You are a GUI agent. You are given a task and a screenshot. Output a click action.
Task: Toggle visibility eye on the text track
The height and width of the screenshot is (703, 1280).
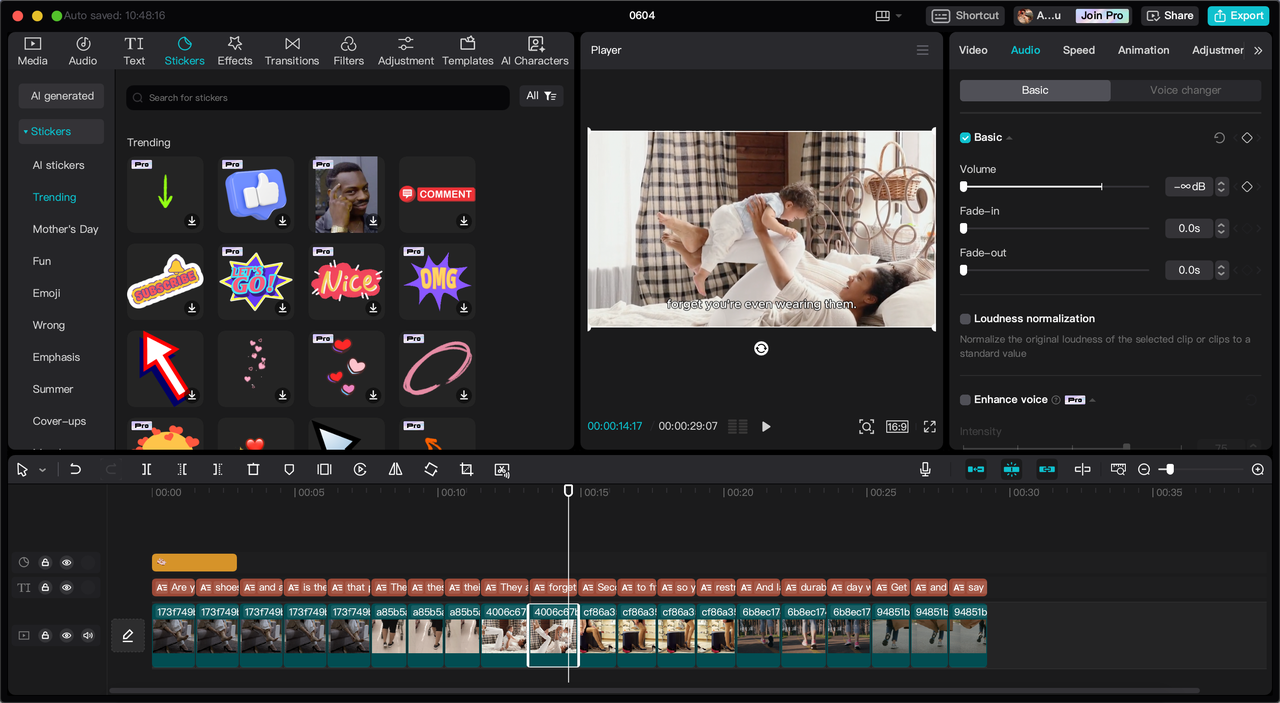(67, 588)
